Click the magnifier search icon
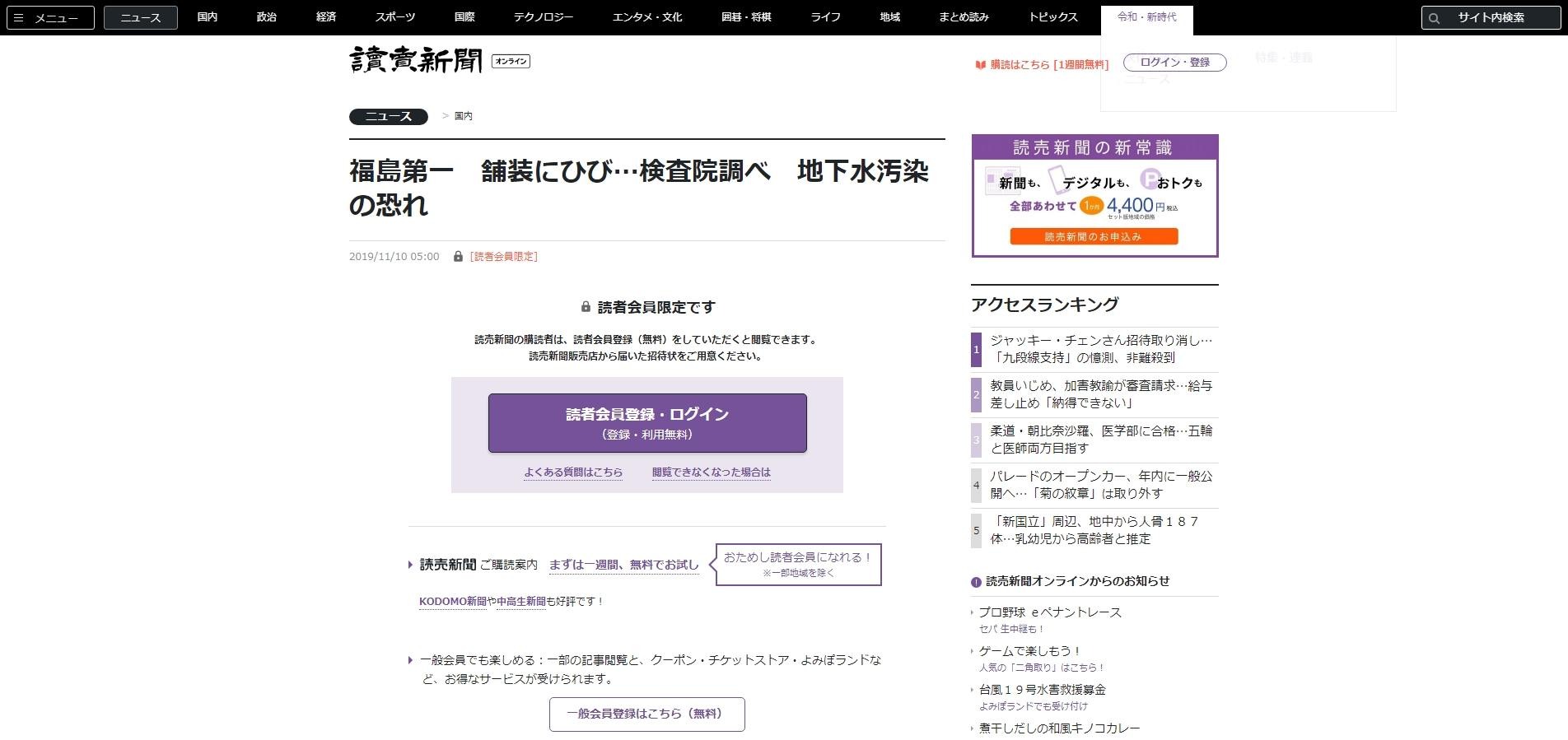The image size is (1568, 740). pos(1435,18)
